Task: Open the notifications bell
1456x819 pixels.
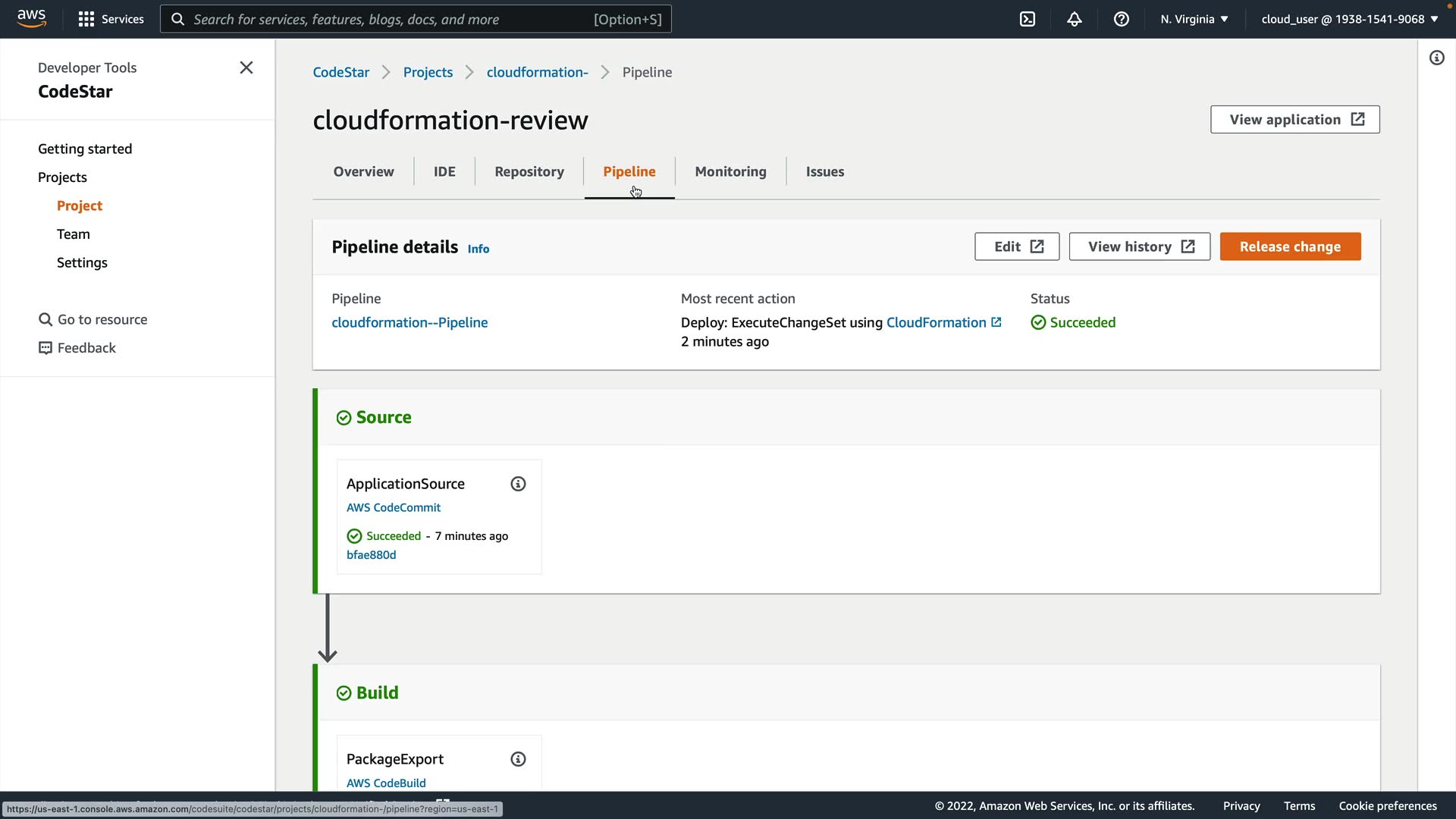Action: coord(1074,19)
